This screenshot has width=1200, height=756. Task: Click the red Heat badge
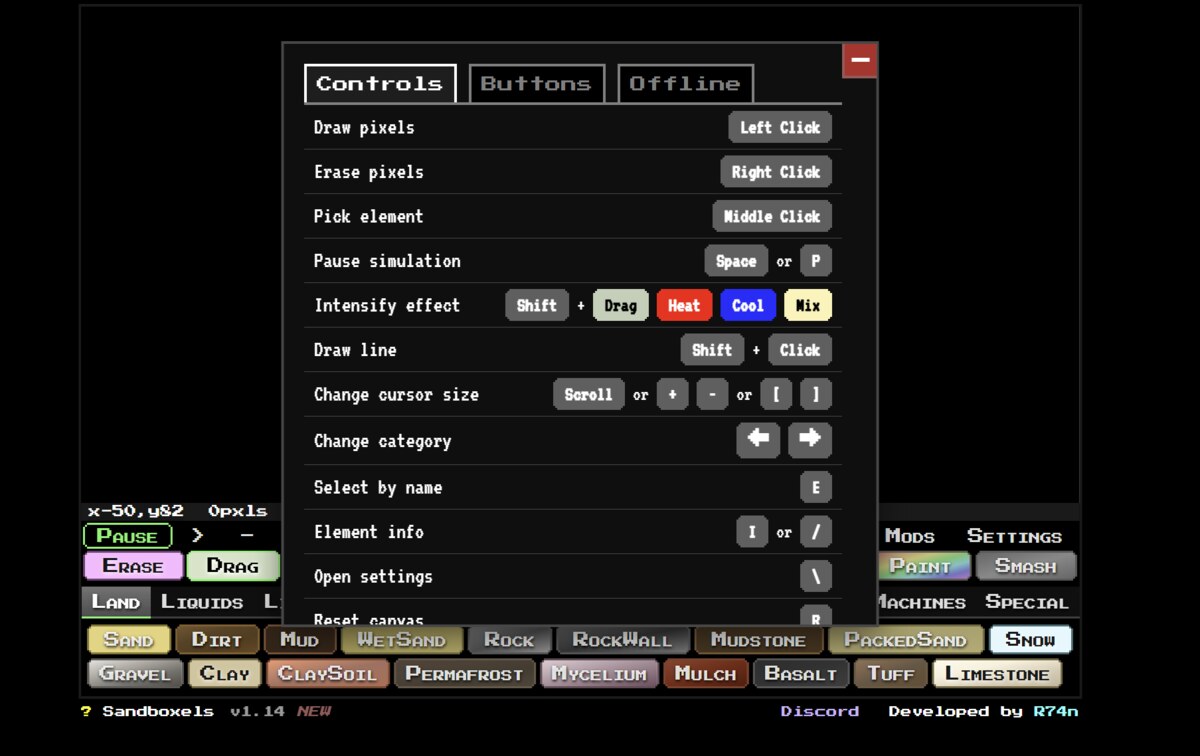pos(684,305)
